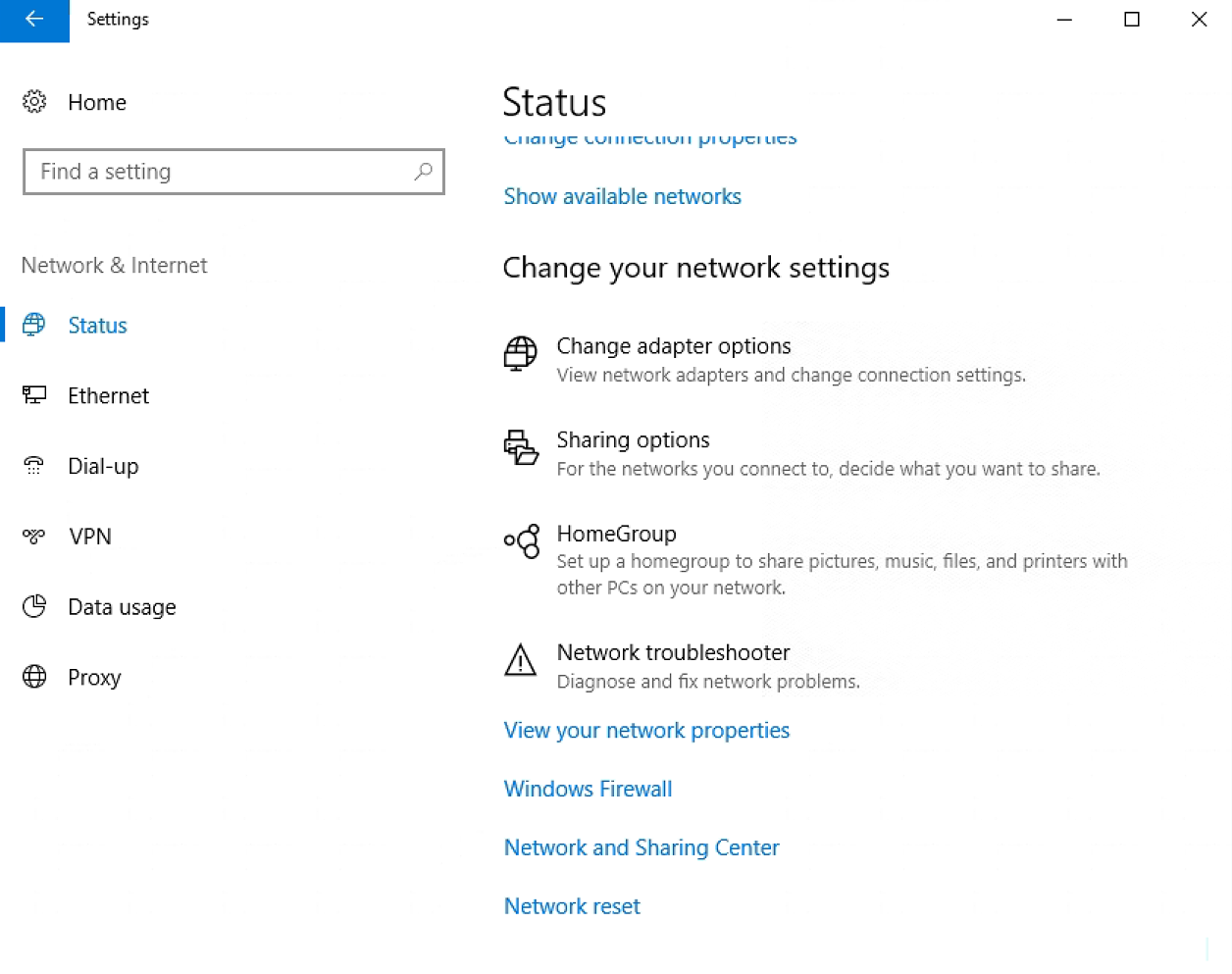The image size is (1232, 974).
Task: Click the HomeGroup network nodes icon
Action: 521,541
